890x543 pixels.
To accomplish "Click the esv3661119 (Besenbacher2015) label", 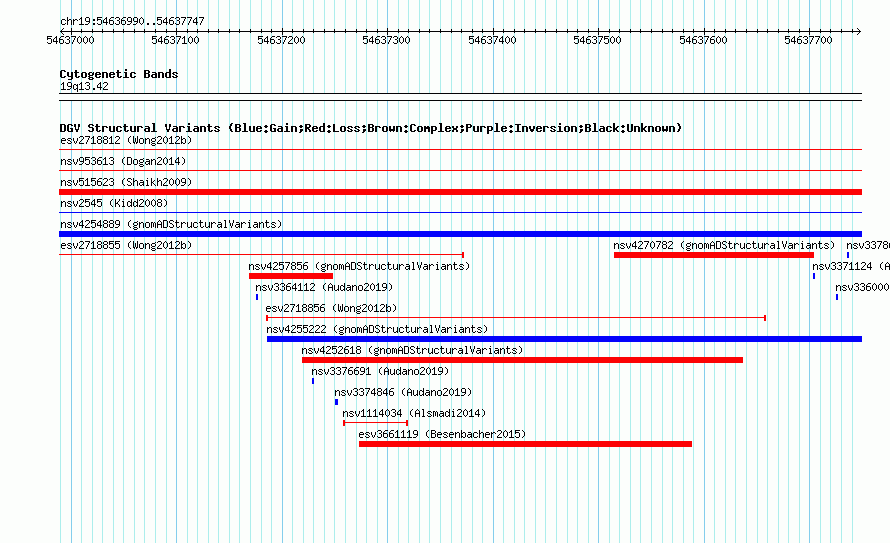I will [442, 434].
